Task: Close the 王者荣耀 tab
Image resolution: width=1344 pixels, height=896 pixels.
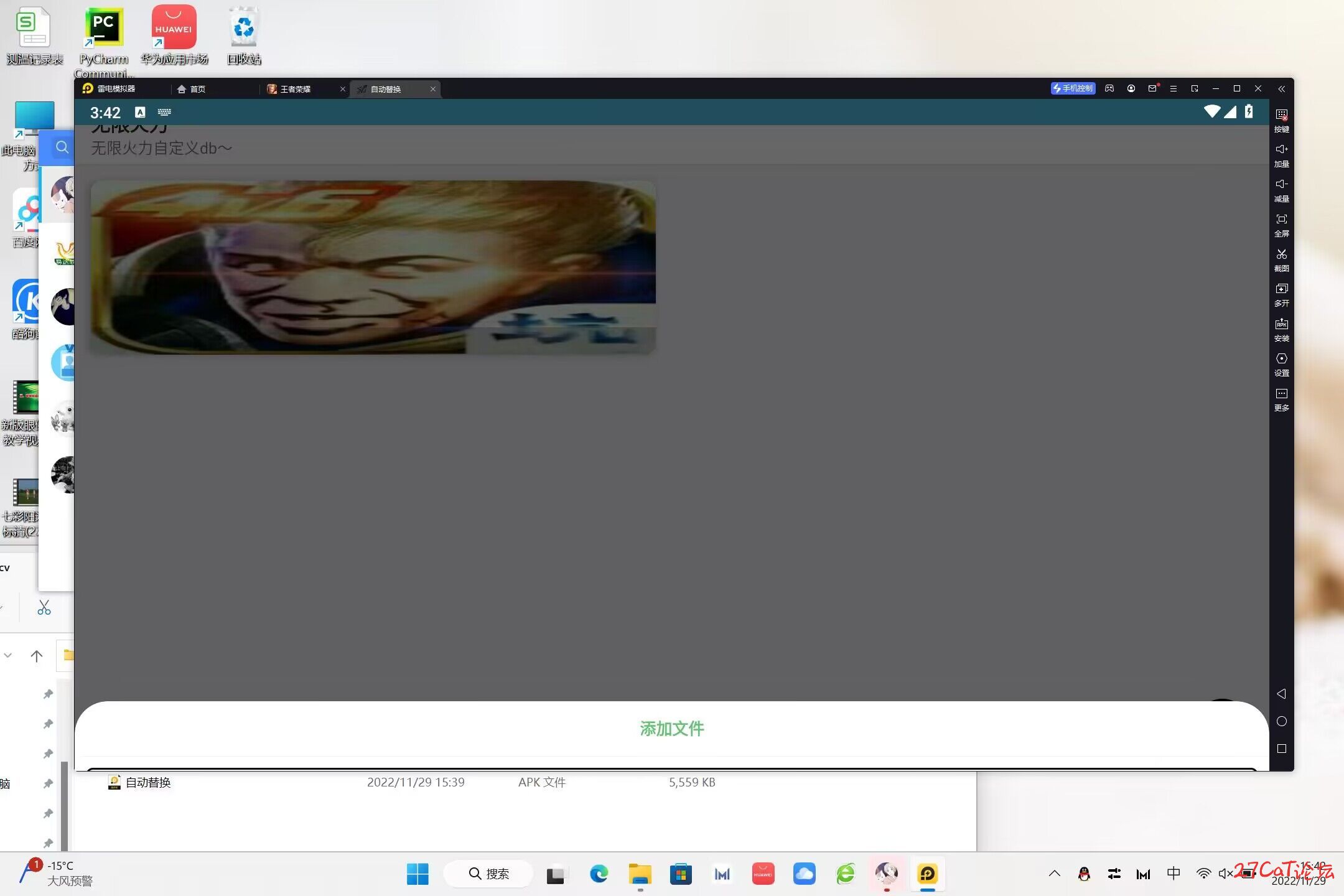Action: pos(342,89)
